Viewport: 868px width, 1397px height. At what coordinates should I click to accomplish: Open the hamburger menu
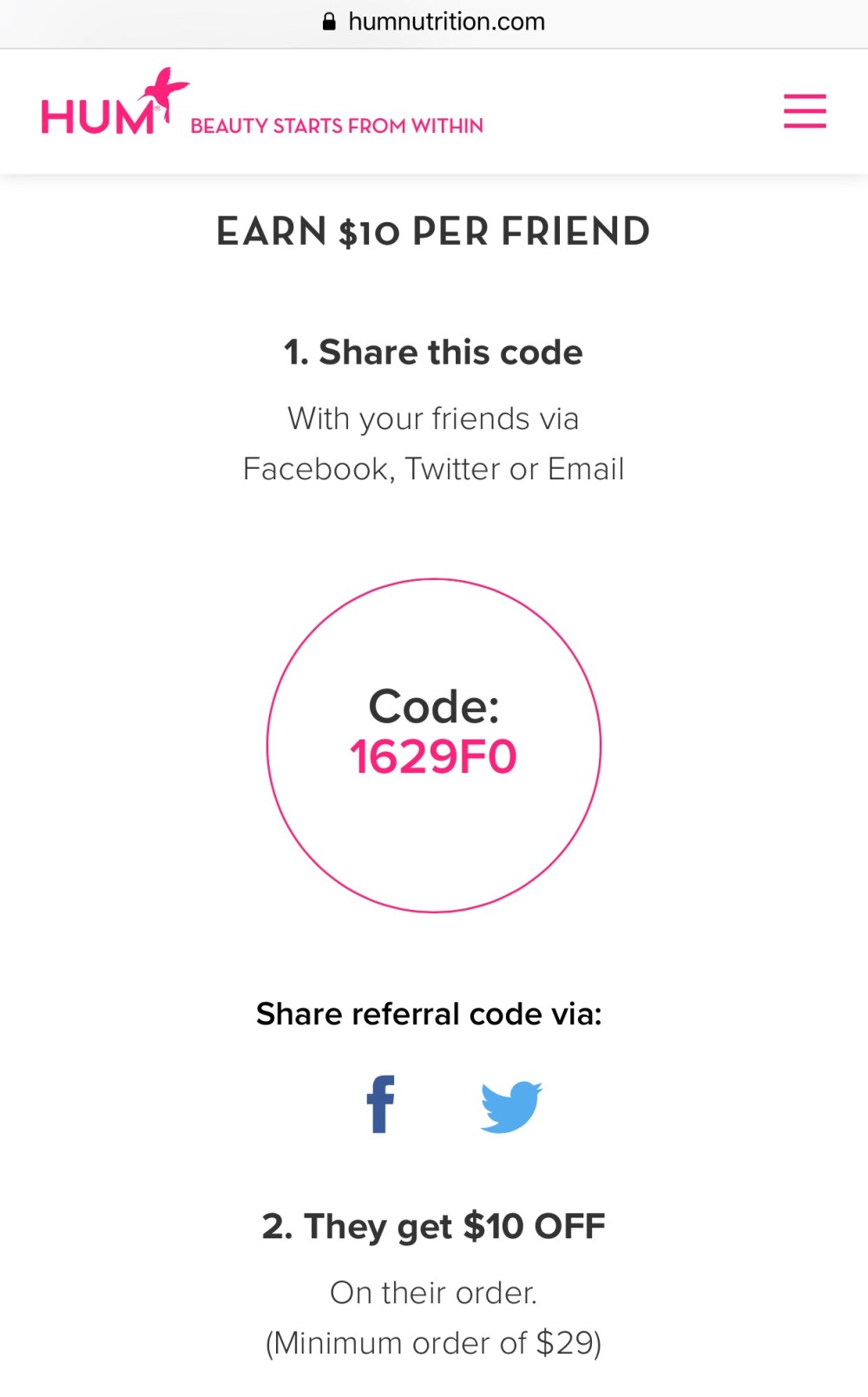coord(805,111)
